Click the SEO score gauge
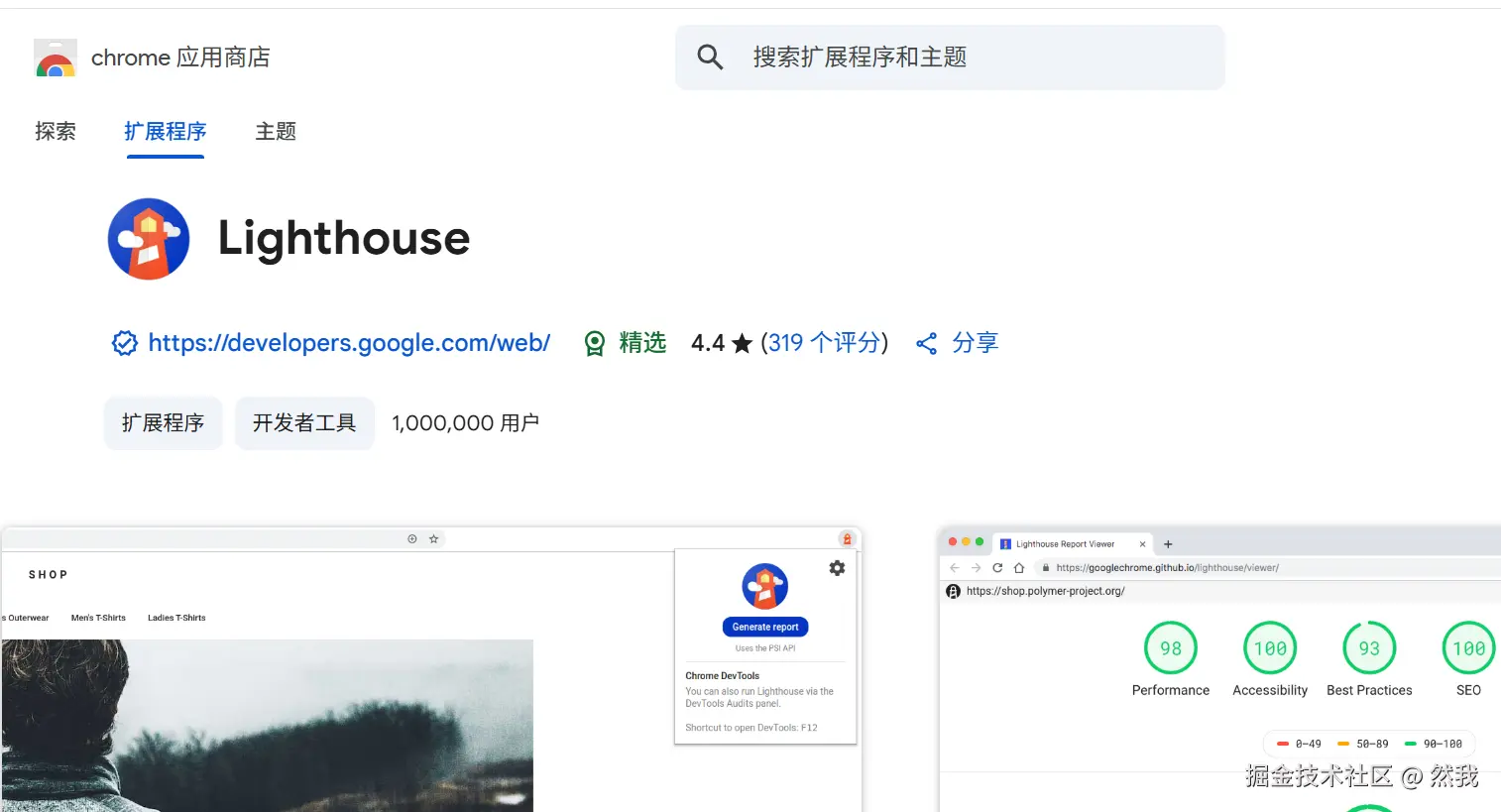This screenshot has height=812, width=1501. pyautogui.click(x=1469, y=648)
